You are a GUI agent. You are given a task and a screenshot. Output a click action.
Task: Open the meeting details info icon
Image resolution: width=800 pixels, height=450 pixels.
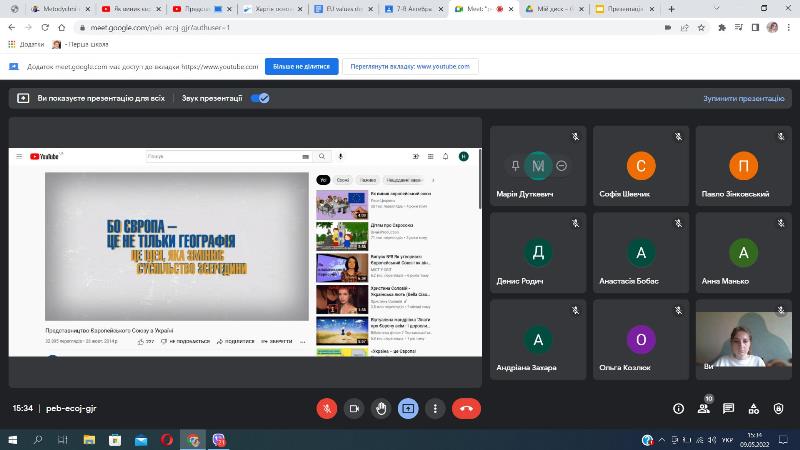pos(678,408)
